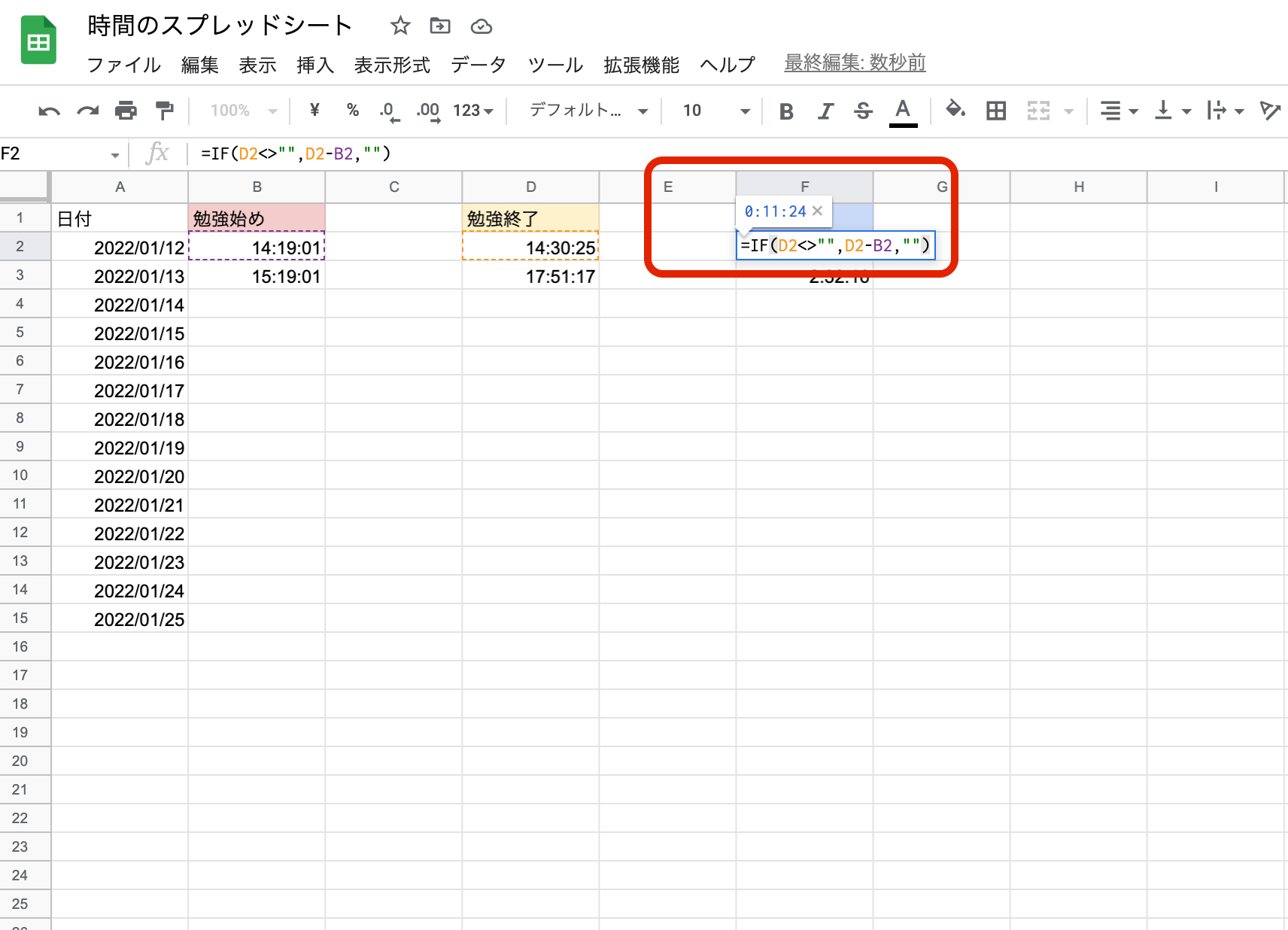This screenshot has width=1288, height=930.
Task: Star the spreadsheet document
Action: tap(400, 26)
